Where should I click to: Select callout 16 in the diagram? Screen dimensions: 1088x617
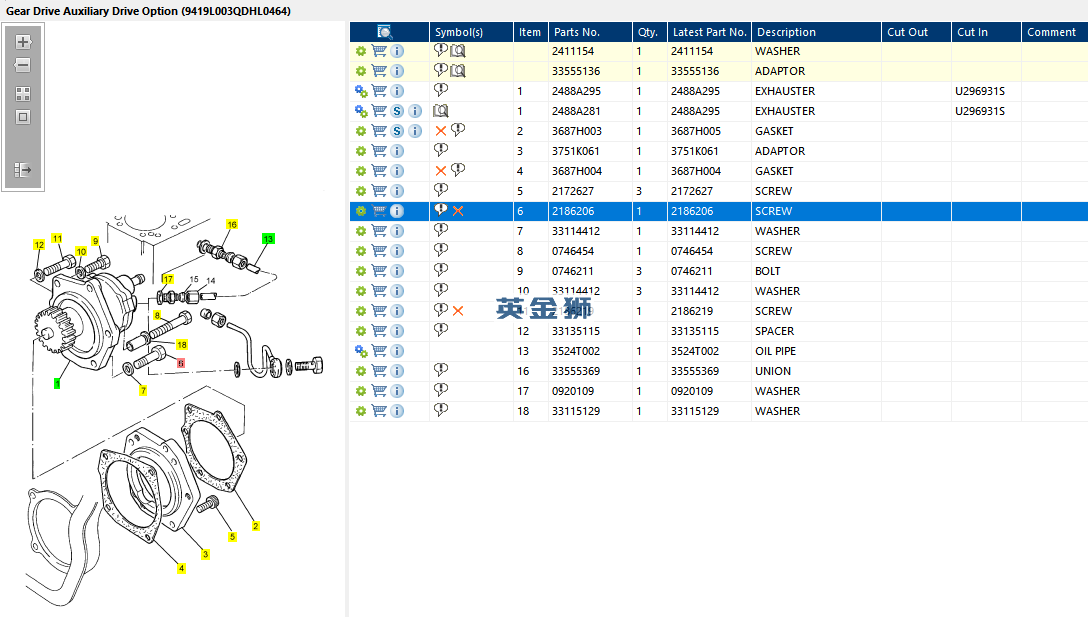click(232, 224)
